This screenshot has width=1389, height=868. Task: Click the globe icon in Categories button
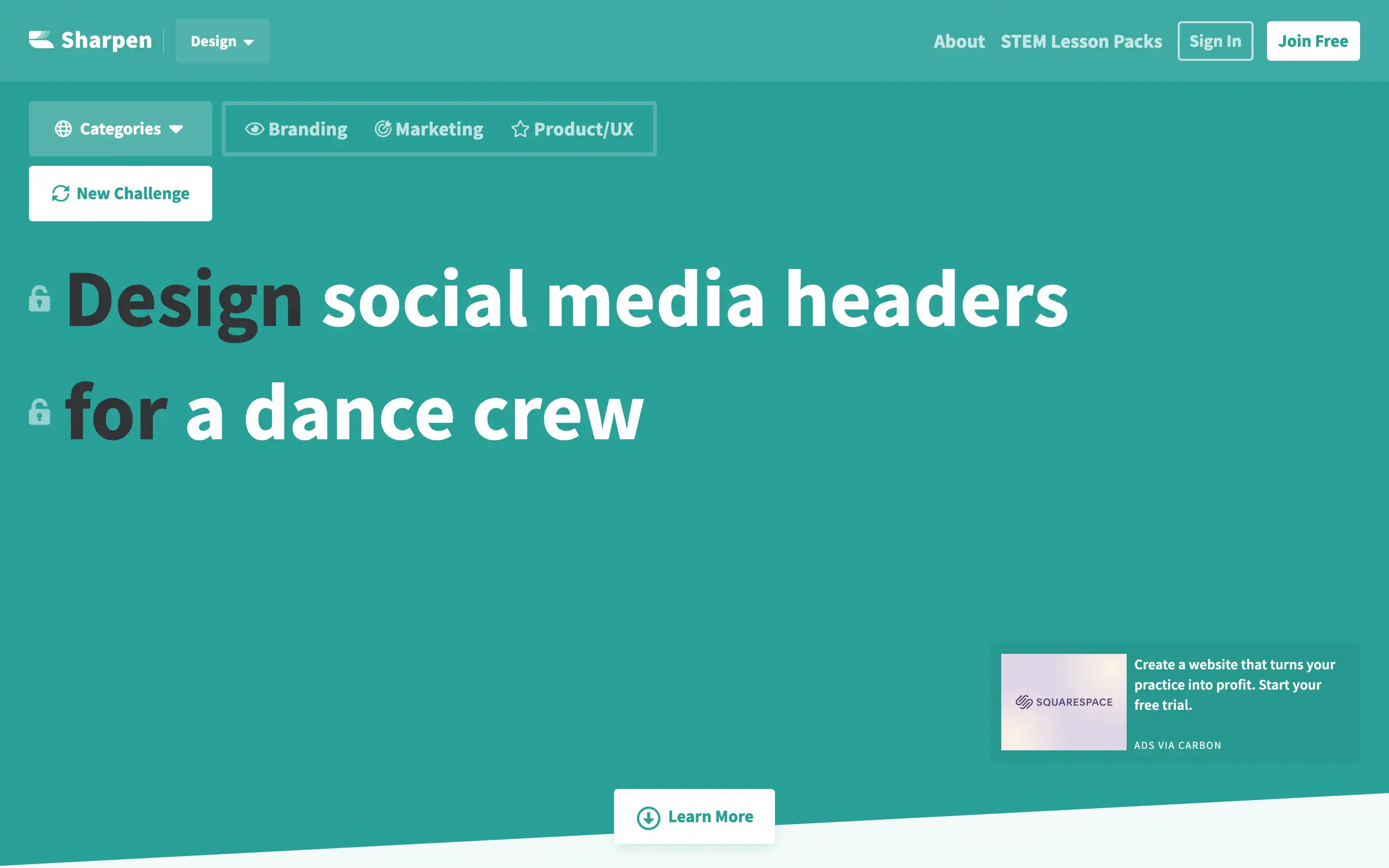[x=63, y=129]
